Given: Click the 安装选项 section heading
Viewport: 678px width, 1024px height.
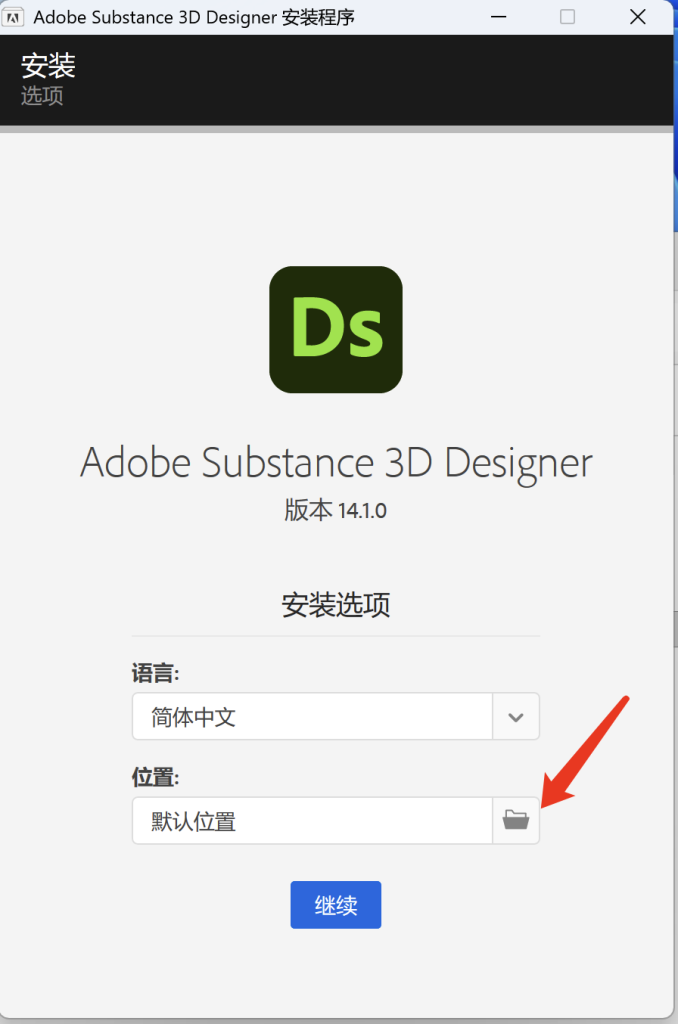Looking at the screenshot, I should tap(336, 605).
